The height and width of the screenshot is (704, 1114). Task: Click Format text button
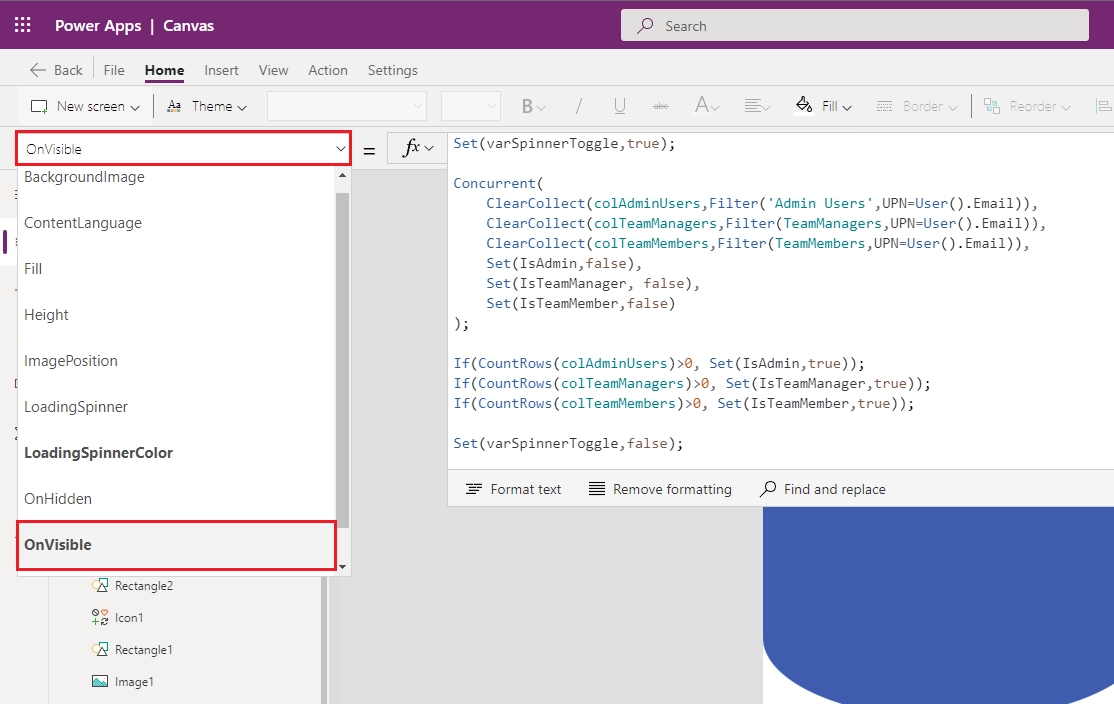click(514, 489)
